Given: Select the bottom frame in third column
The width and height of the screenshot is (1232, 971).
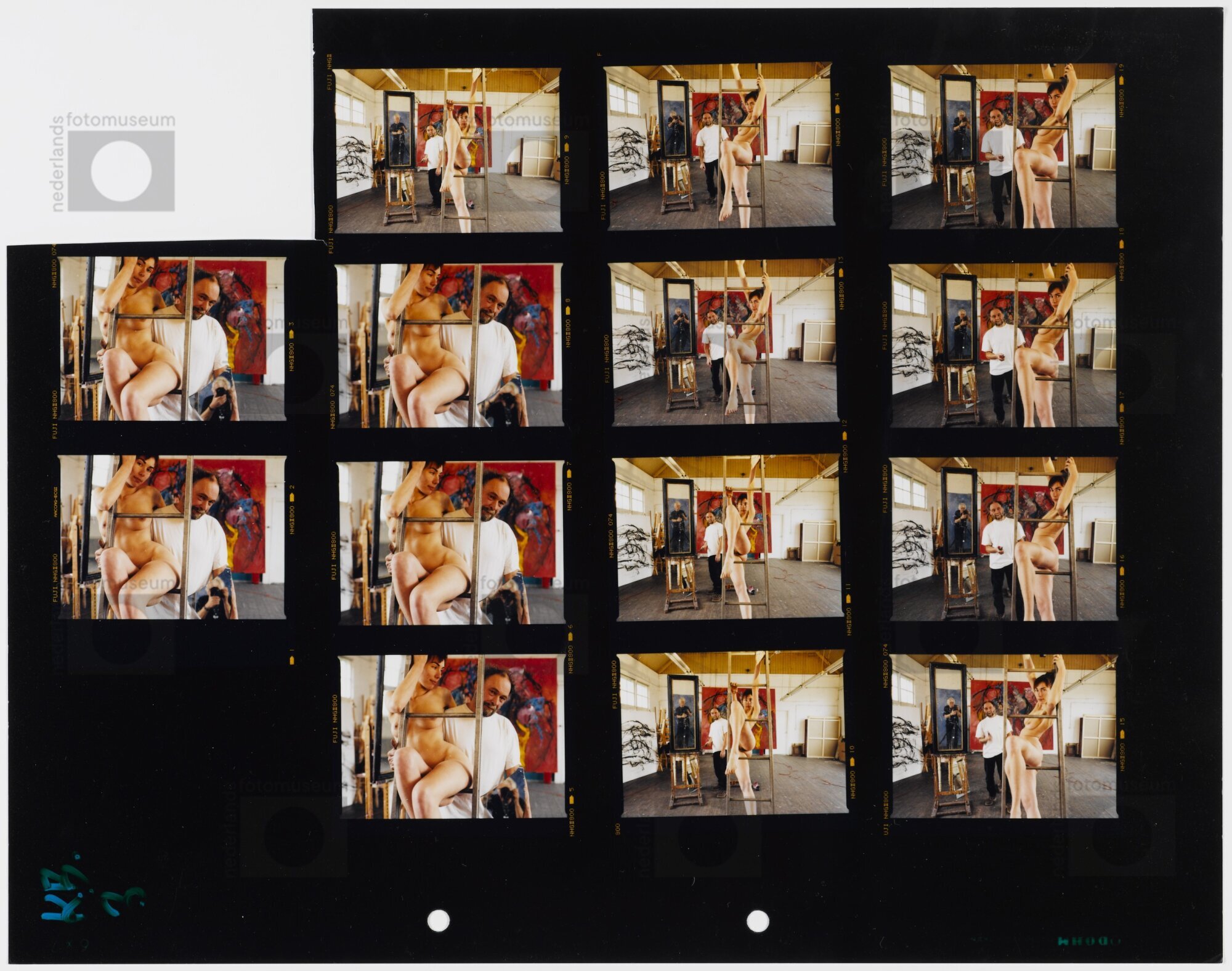Looking at the screenshot, I should click(732, 733).
